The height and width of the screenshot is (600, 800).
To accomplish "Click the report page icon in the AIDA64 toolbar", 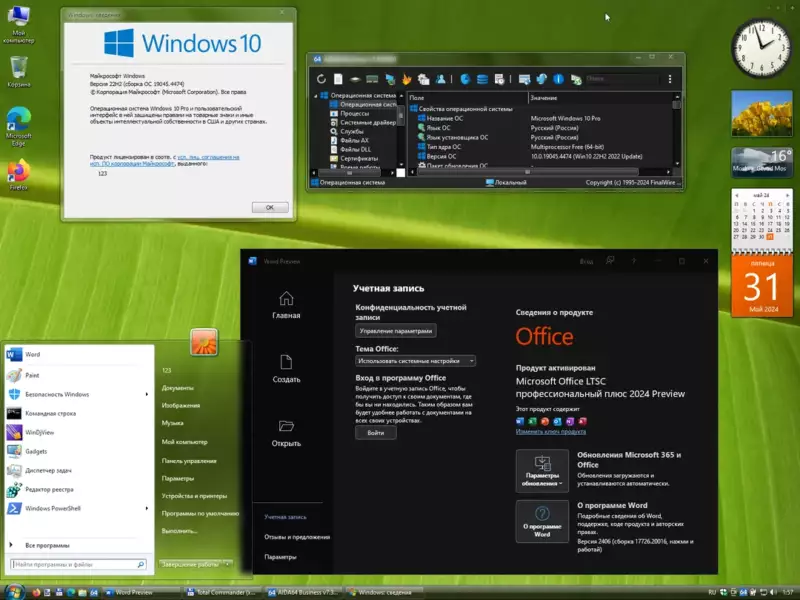I will pos(338,79).
